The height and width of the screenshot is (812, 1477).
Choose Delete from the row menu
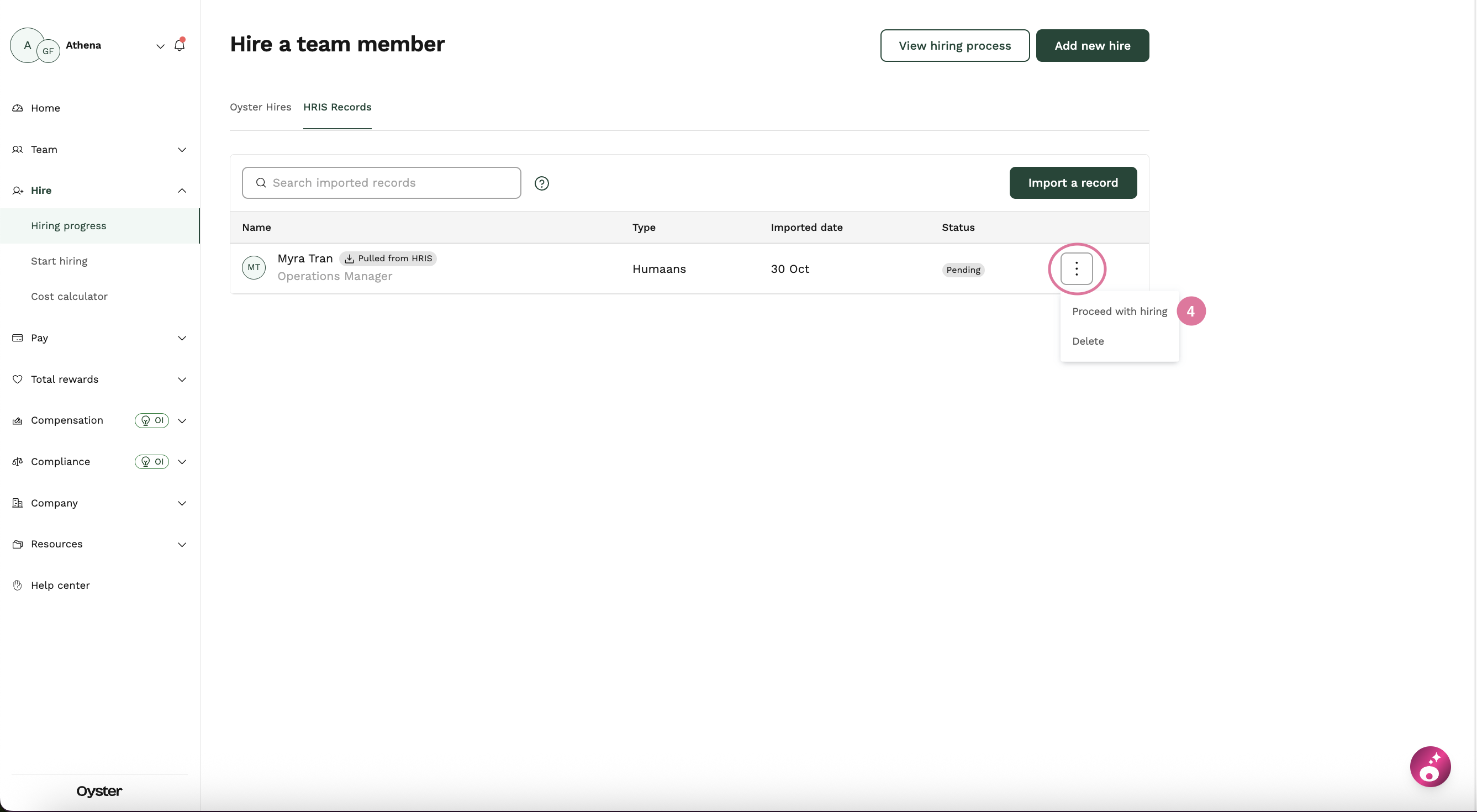click(1088, 341)
